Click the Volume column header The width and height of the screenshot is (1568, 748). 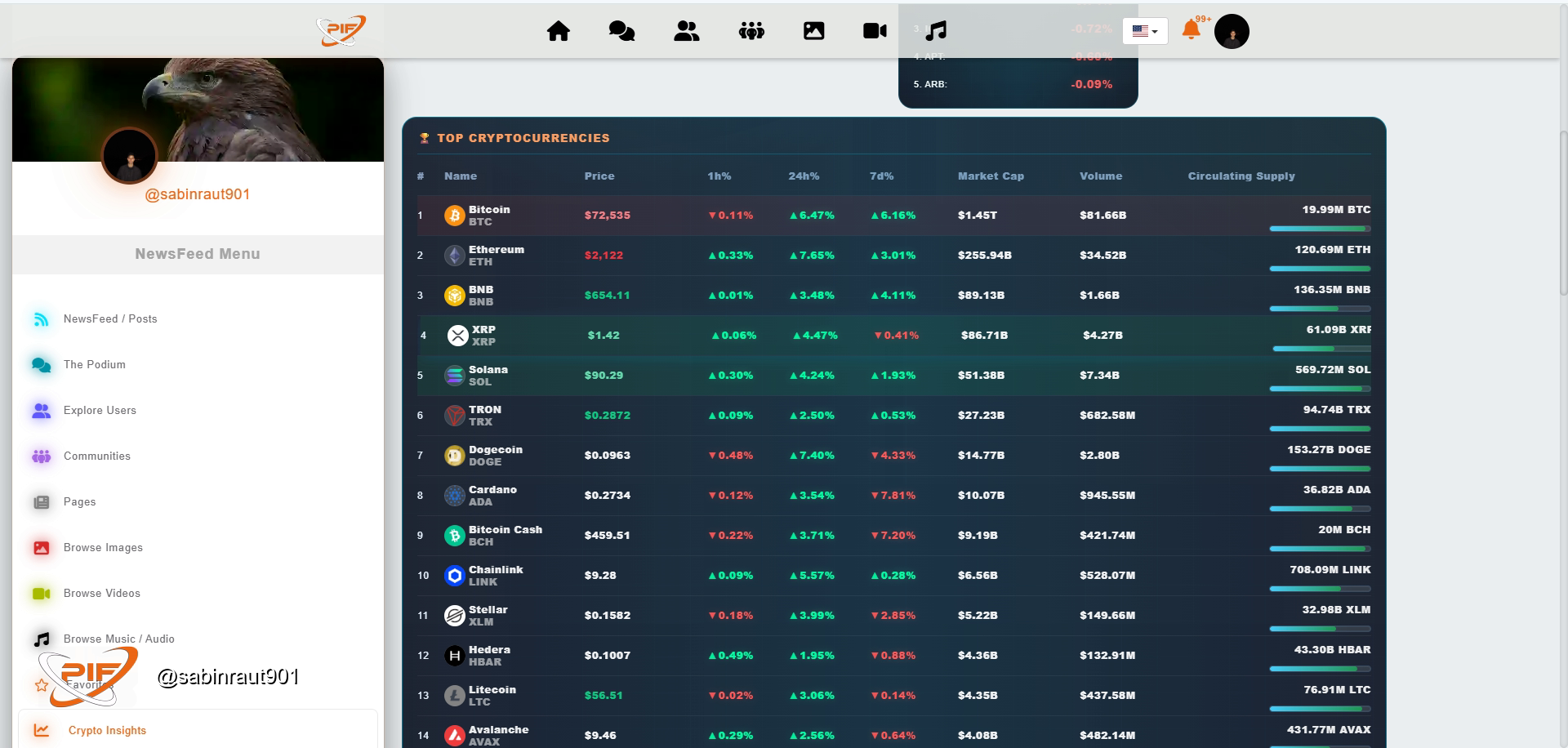click(1101, 176)
